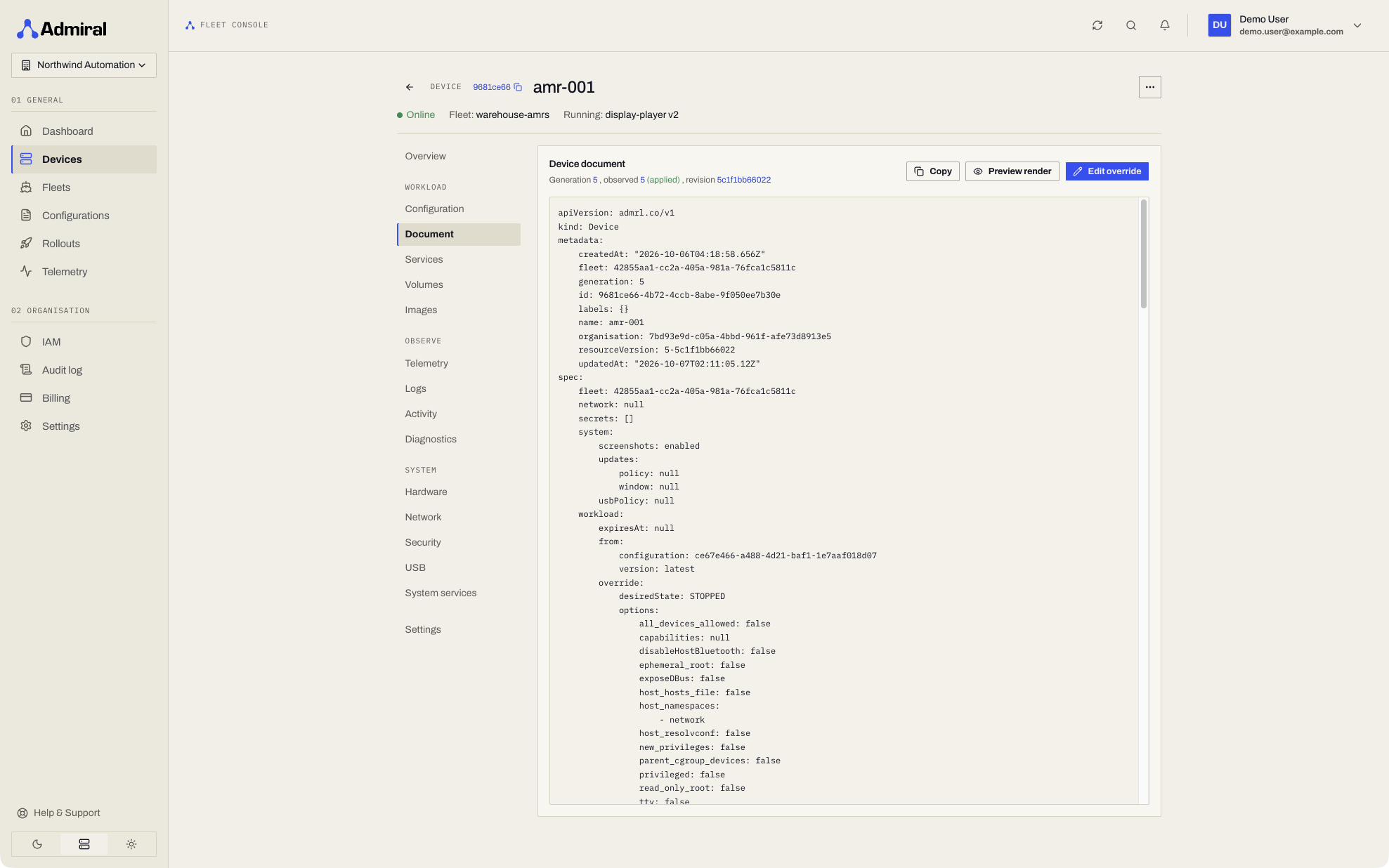Open Logs tab under Observe
Viewport: 1389px width, 868px height.
(x=459, y=389)
